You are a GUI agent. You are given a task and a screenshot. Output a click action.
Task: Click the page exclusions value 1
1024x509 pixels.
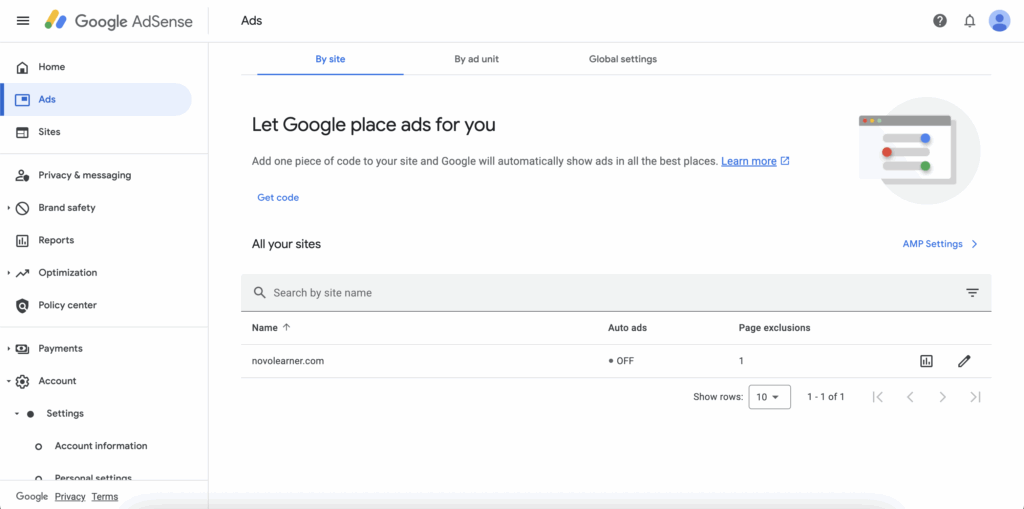741,361
